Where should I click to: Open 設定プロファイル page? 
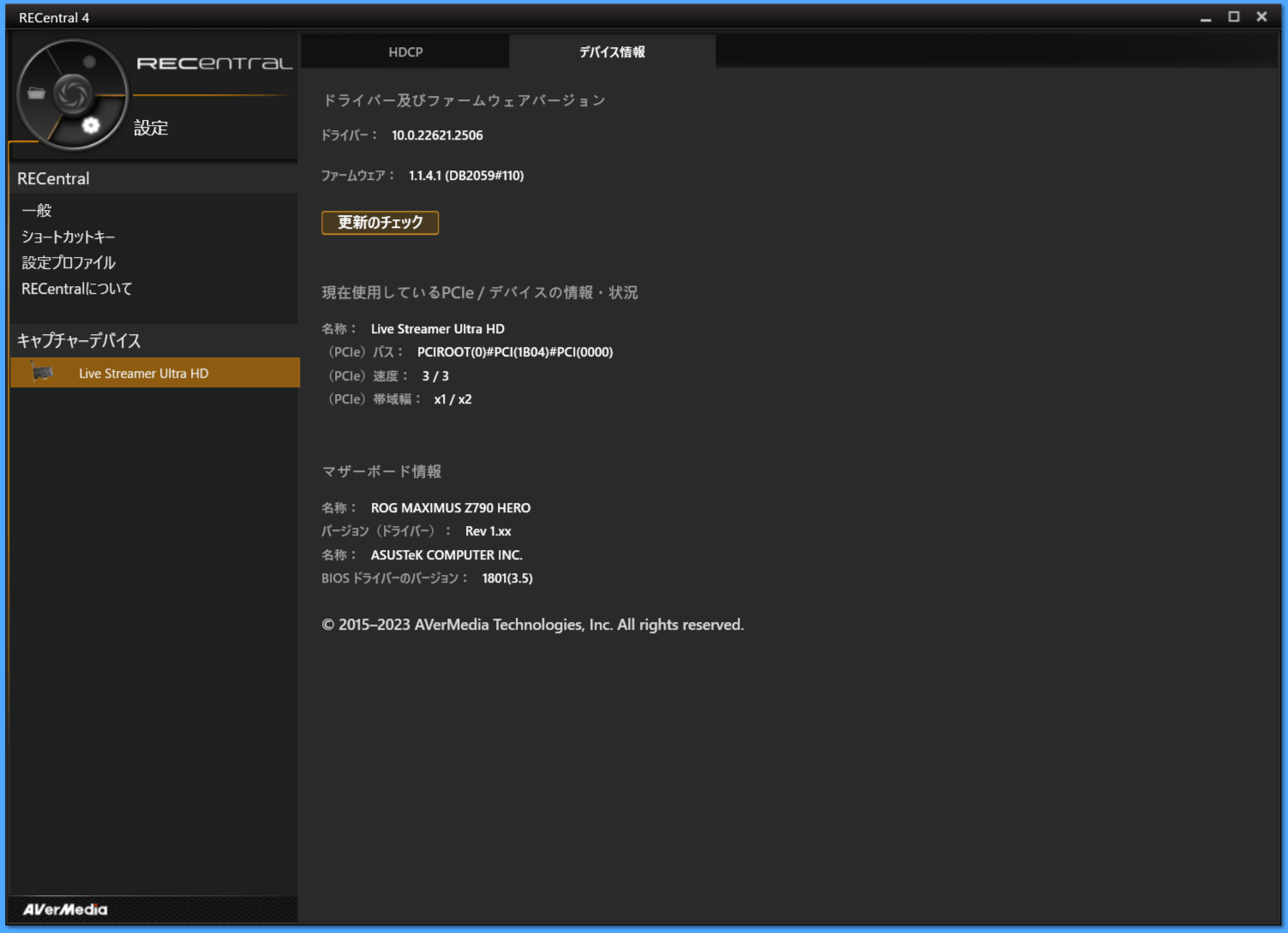point(69,262)
